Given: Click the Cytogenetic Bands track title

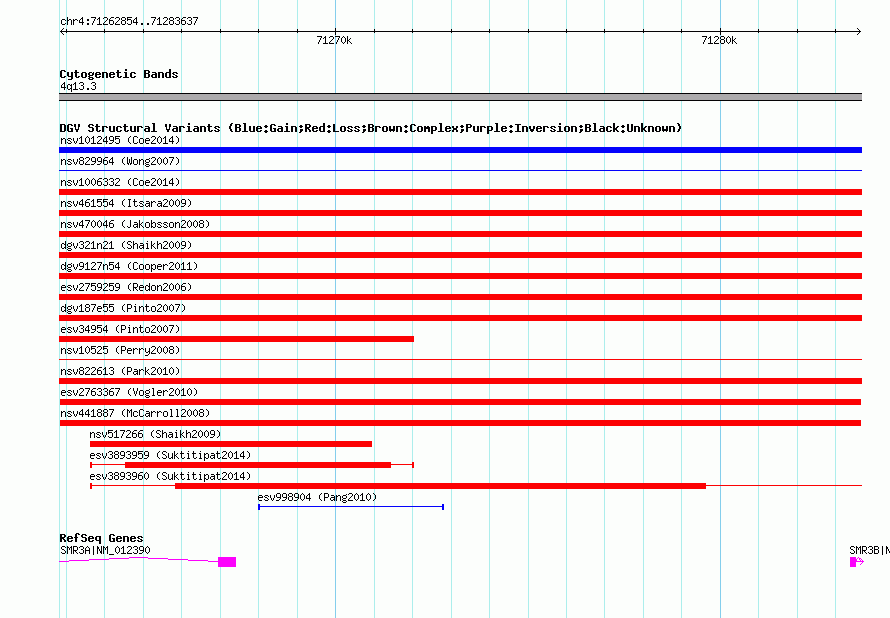Looking at the screenshot, I should (x=119, y=74).
